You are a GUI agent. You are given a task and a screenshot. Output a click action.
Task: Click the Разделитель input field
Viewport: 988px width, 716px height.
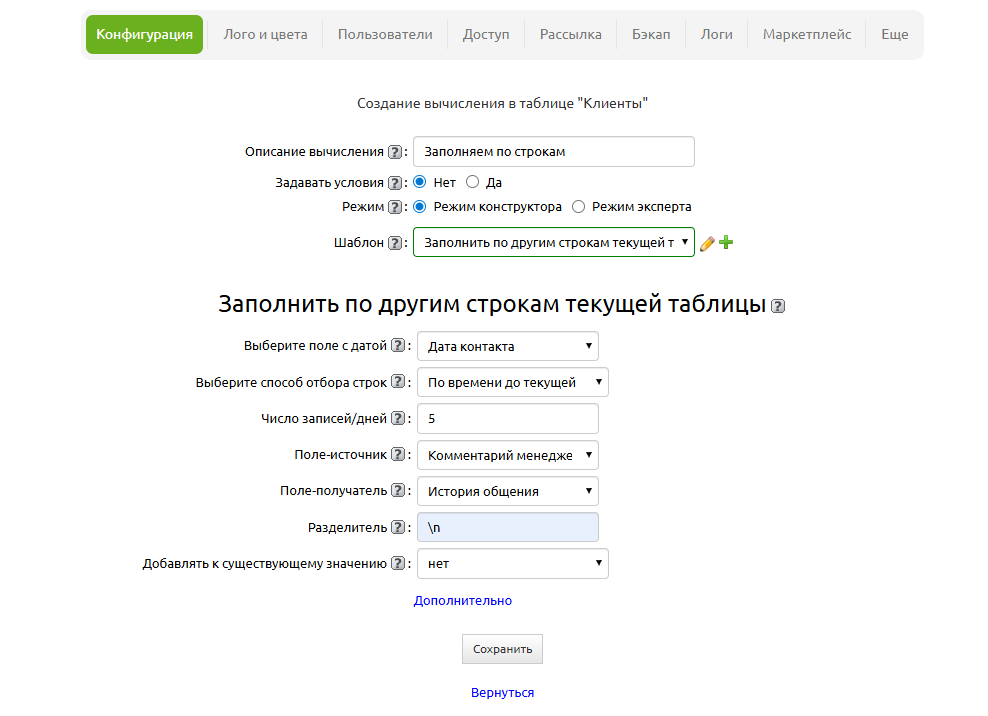pos(508,528)
